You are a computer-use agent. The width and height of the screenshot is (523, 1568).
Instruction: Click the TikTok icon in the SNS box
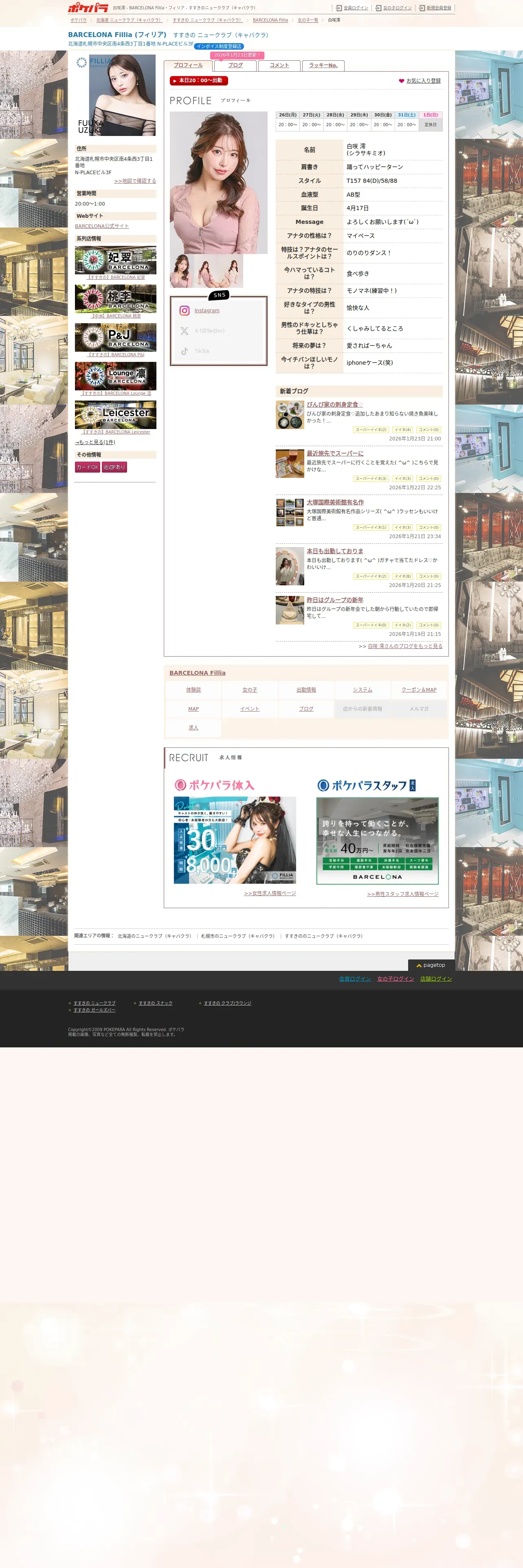(185, 351)
